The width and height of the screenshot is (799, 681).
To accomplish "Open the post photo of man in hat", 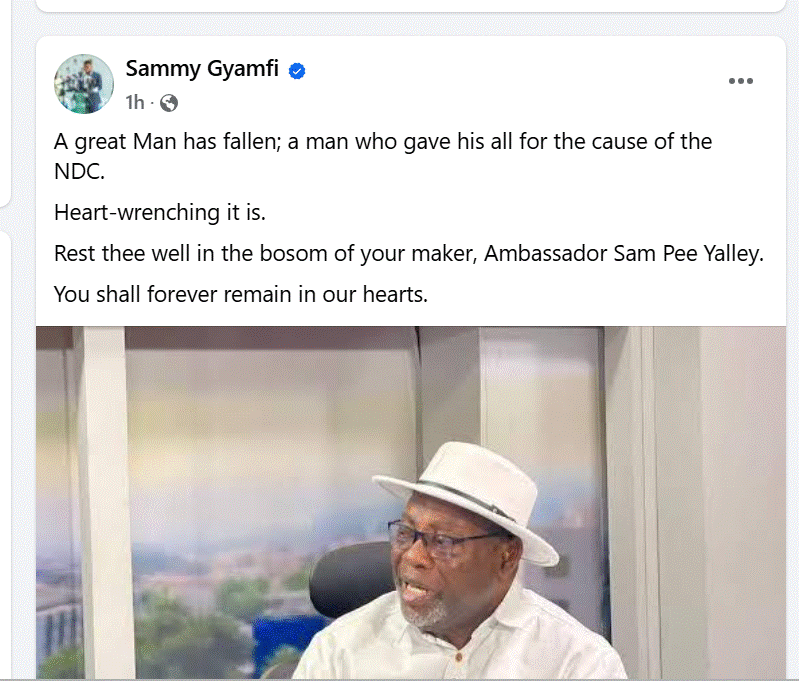I will (411, 502).
